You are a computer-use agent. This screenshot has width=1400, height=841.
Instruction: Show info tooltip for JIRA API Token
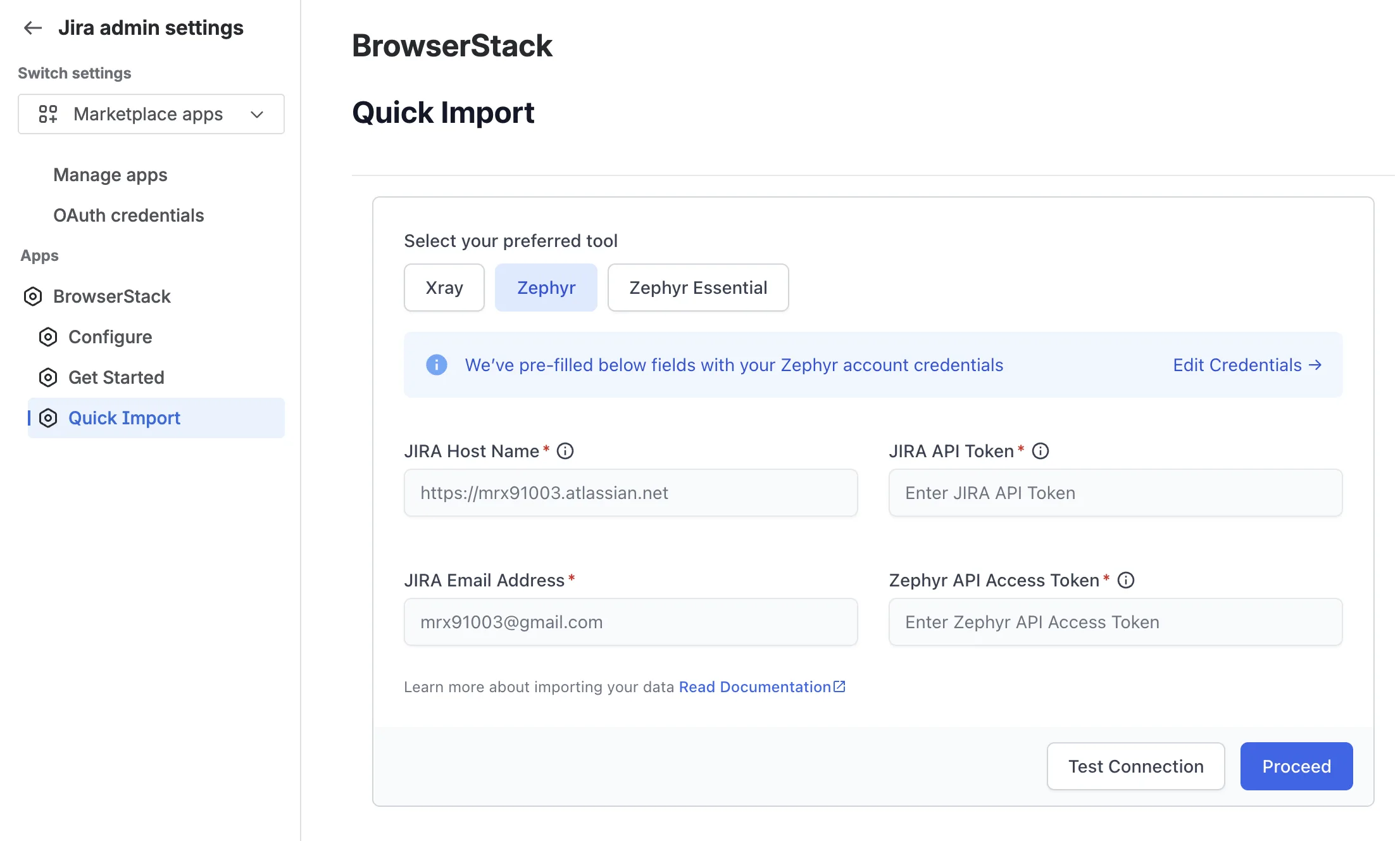[x=1041, y=451]
